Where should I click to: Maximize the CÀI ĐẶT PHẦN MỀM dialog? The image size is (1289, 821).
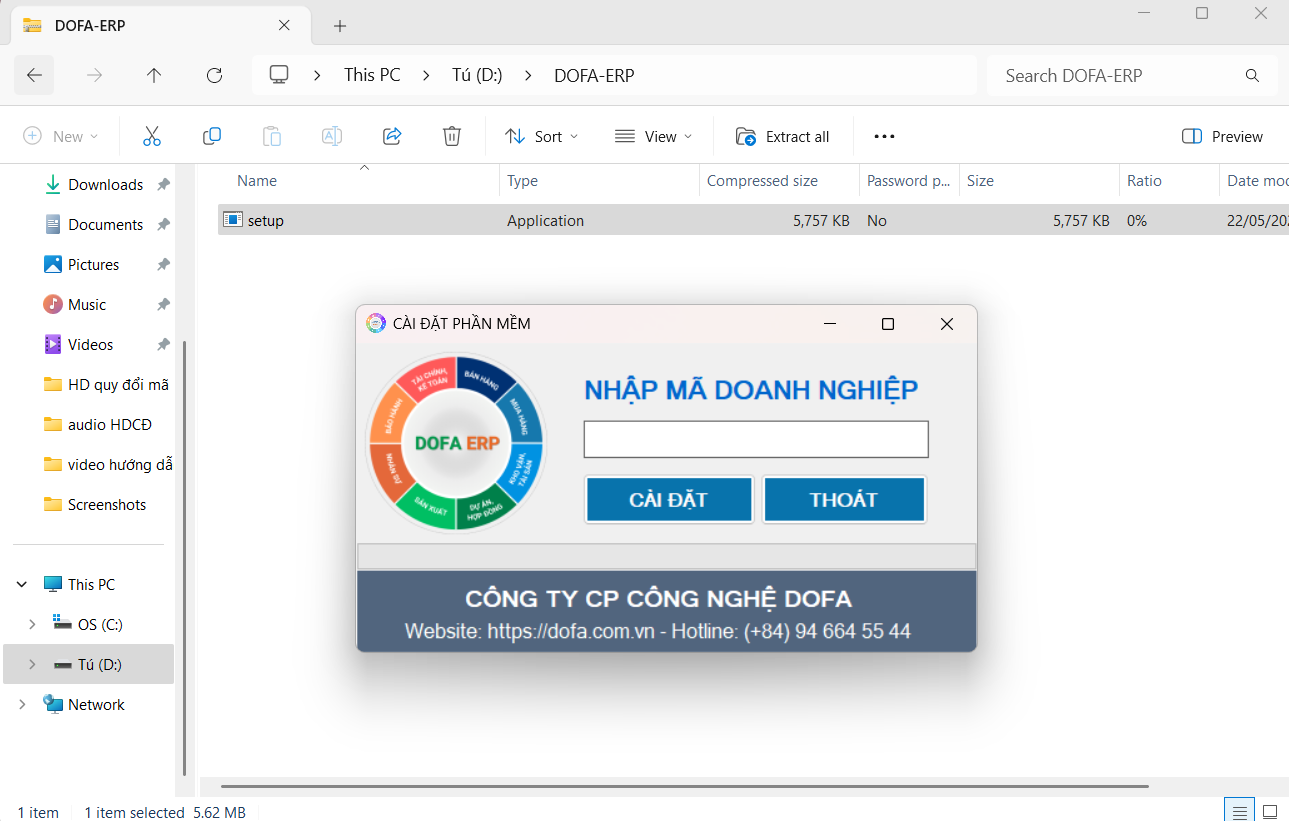pyautogui.click(x=887, y=324)
